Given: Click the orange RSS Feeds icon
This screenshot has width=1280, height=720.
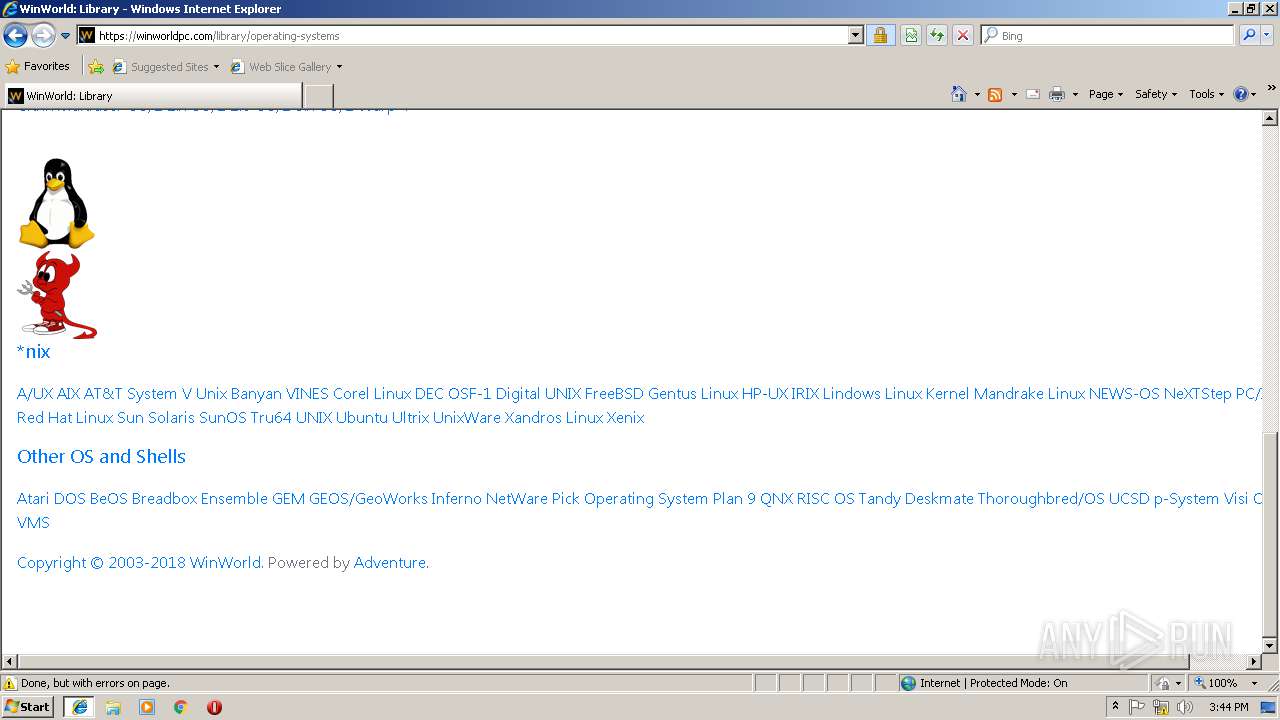Looking at the screenshot, I should click(x=995, y=94).
